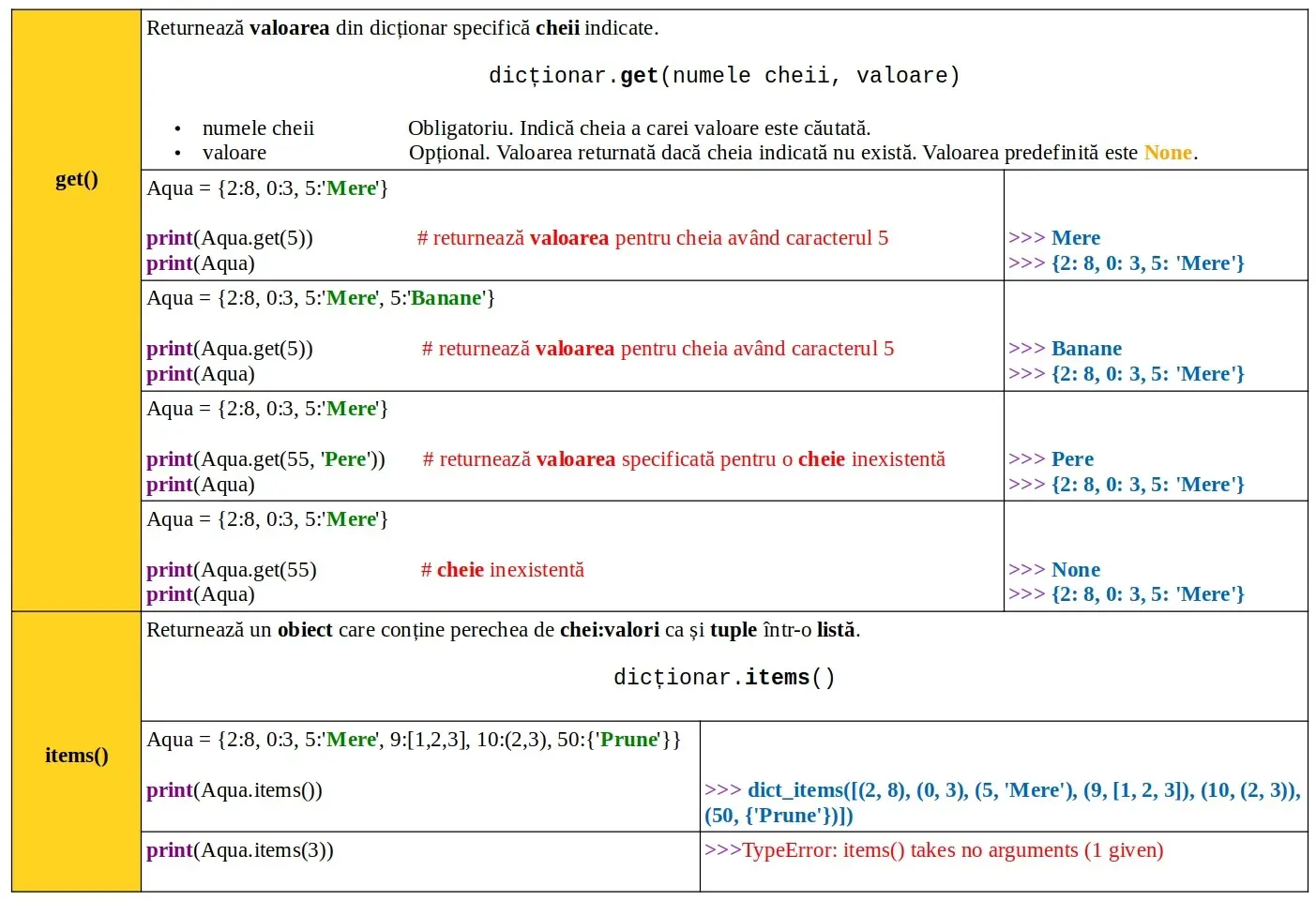The width and height of the screenshot is (1316, 900).
Task: Click 'Returnează un obiect care conține perechea' description
Action: pos(503,630)
